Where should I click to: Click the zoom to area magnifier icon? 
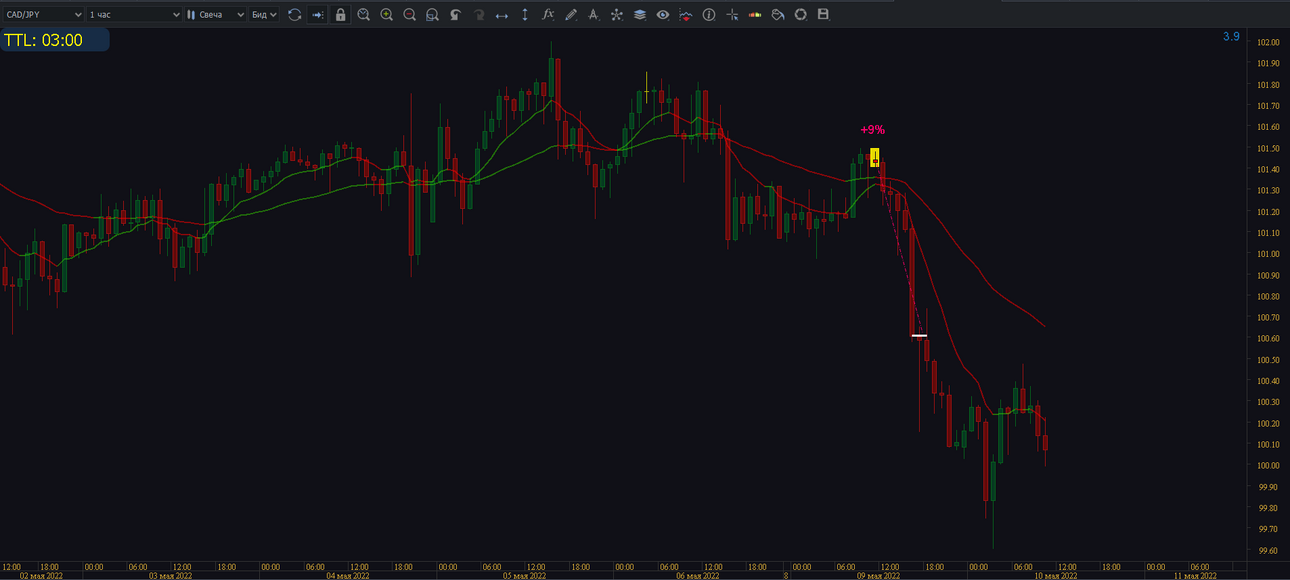[432, 15]
